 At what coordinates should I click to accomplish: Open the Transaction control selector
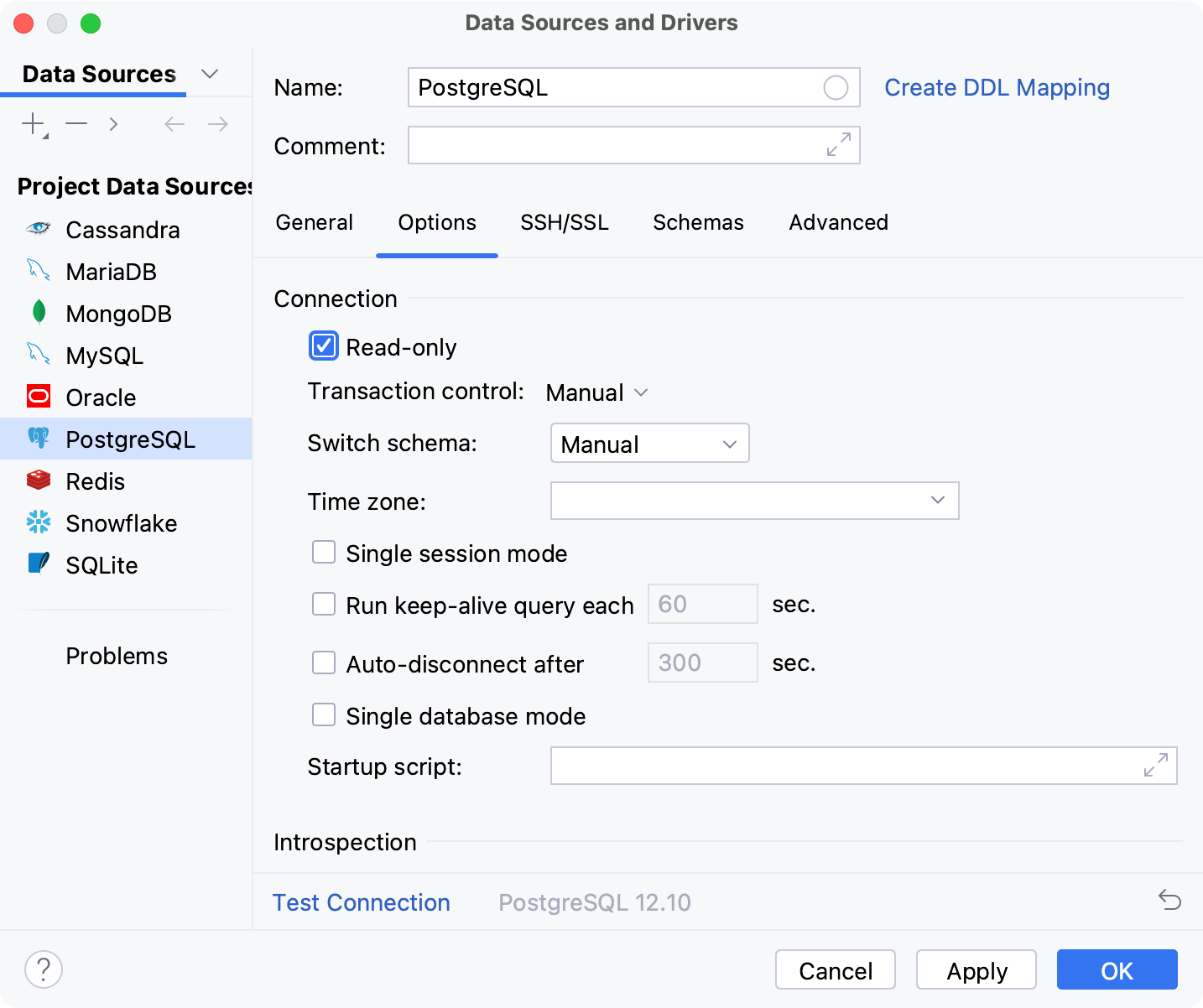pos(596,392)
